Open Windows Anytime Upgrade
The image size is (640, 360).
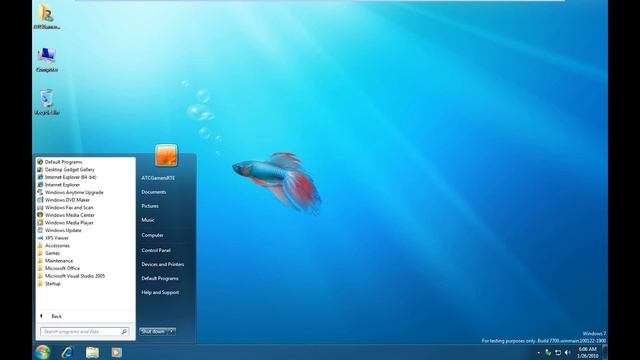pos(70,192)
